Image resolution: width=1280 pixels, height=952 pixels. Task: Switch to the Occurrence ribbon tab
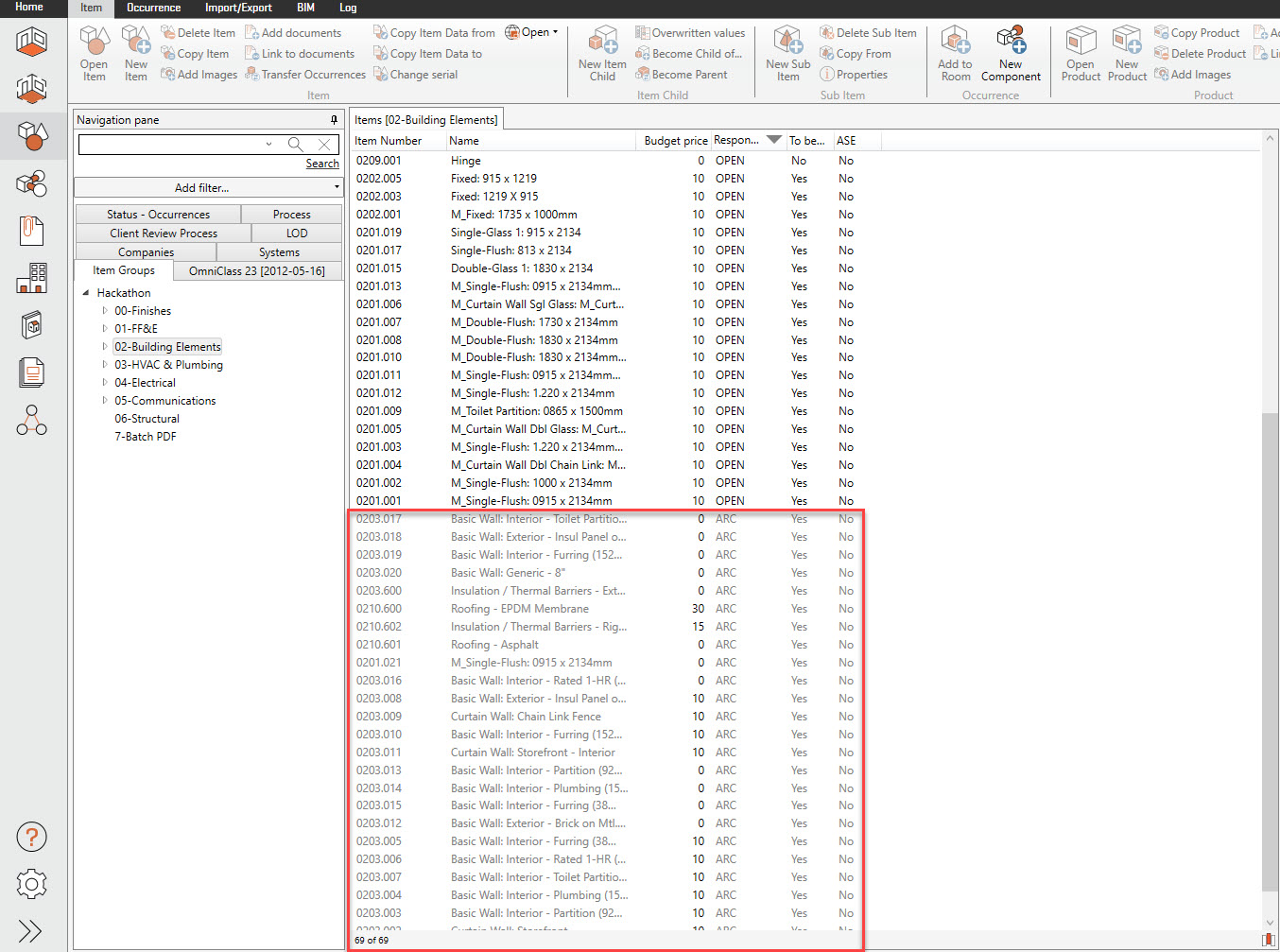pos(153,8)
